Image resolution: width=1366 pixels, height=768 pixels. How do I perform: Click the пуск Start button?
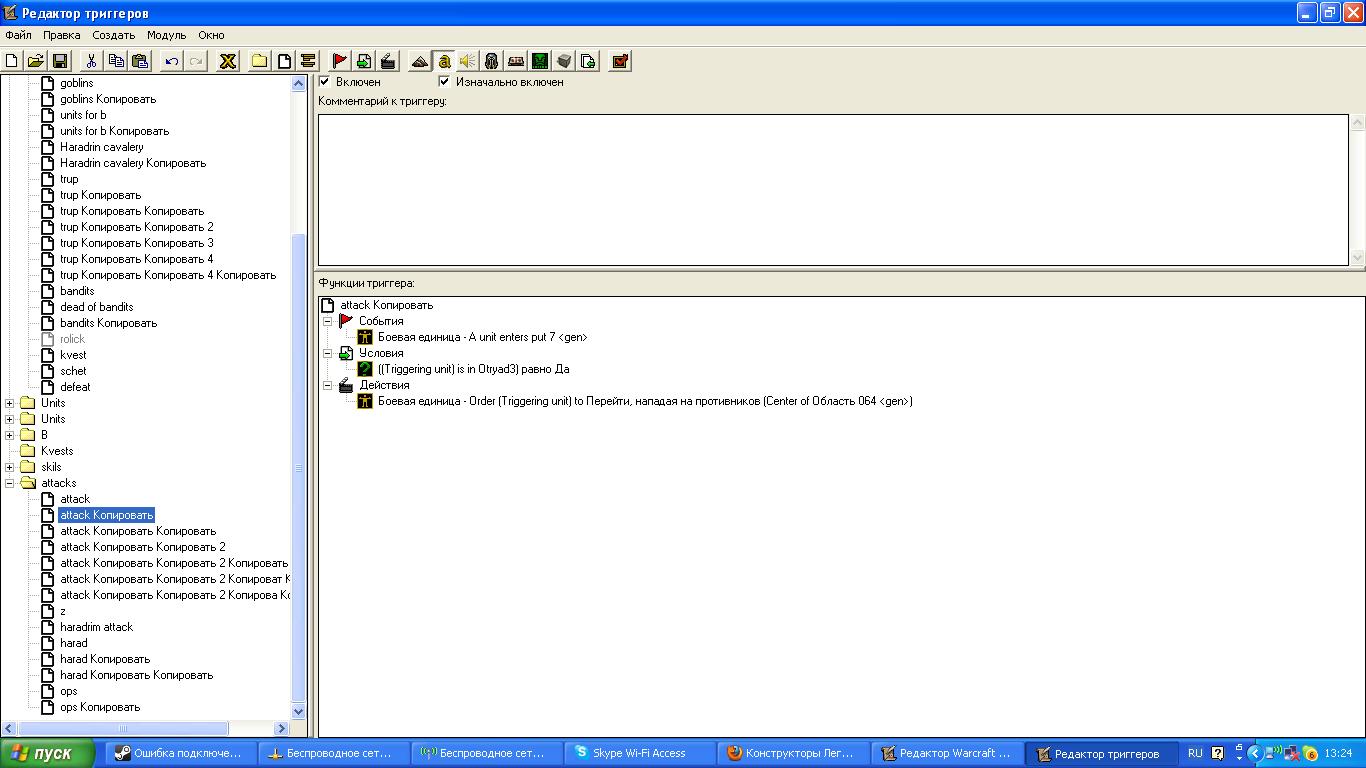click(48, 753)
